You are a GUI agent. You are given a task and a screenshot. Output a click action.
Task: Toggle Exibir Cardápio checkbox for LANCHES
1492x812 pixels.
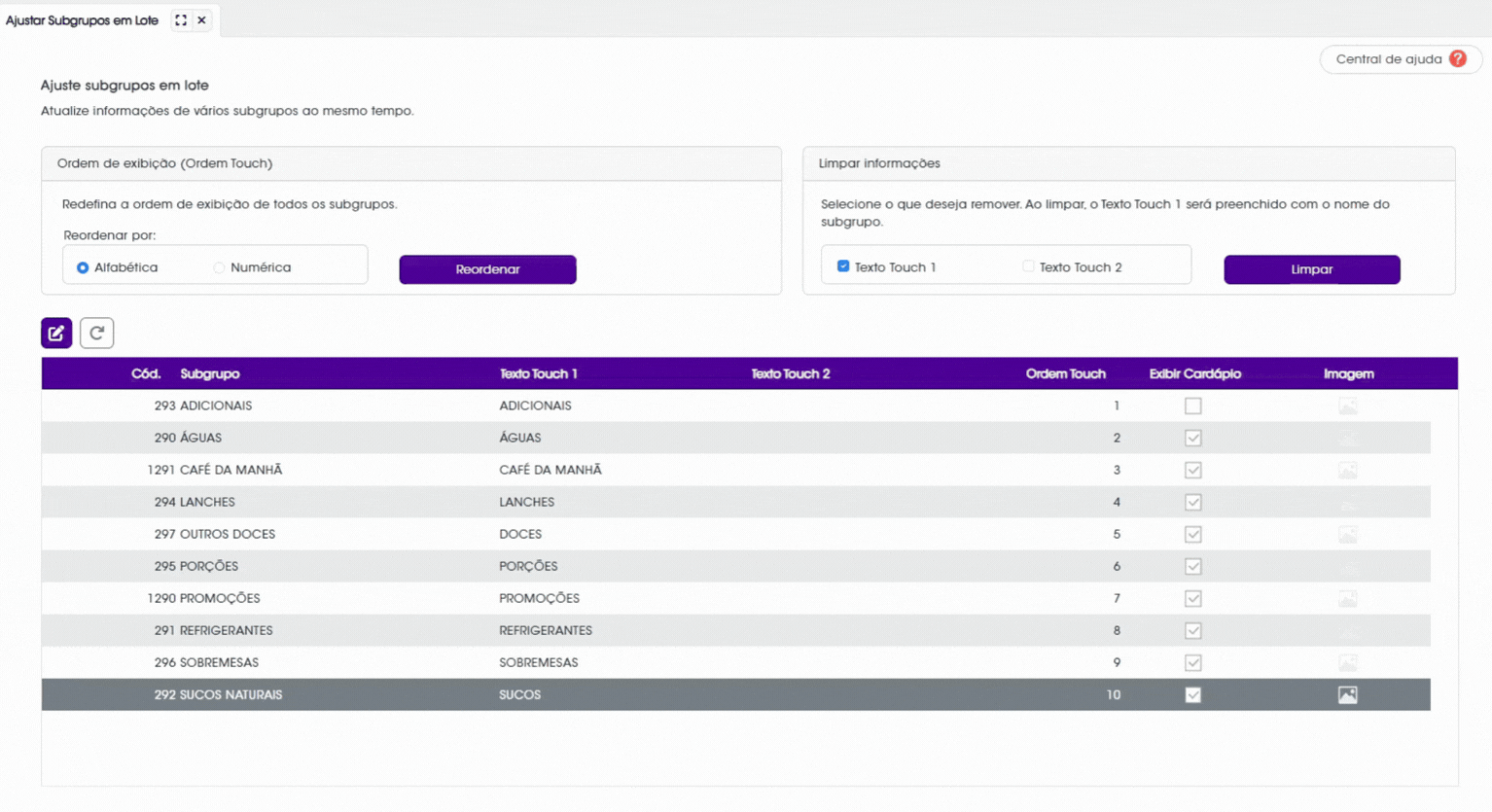[x=1192, y=502]
